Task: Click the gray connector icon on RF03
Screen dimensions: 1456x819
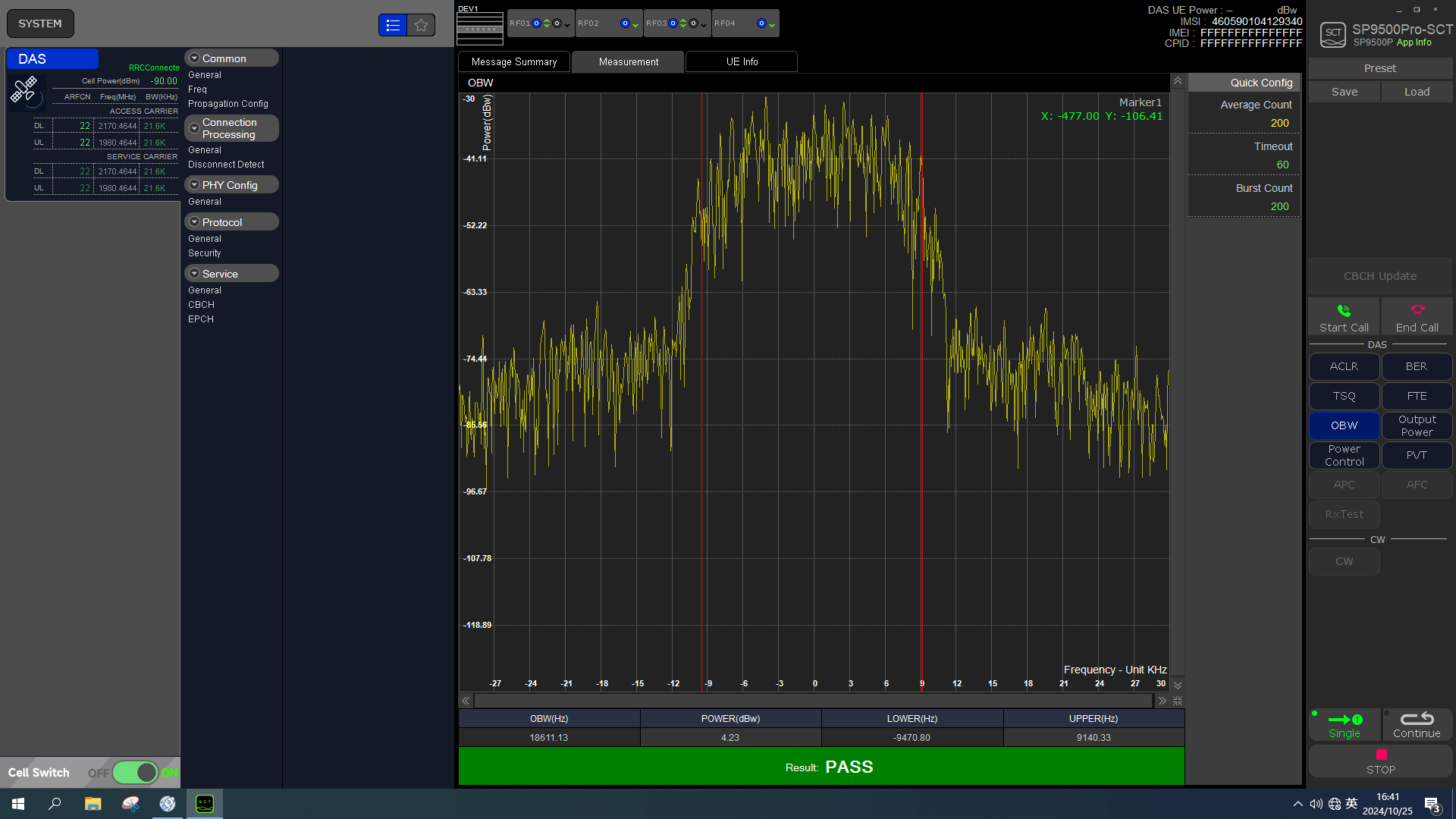Action: pos(693,24)
